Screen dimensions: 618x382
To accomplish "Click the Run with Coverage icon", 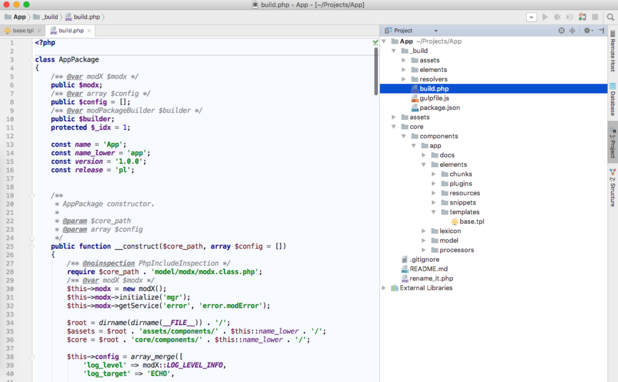I will point(570,17).
